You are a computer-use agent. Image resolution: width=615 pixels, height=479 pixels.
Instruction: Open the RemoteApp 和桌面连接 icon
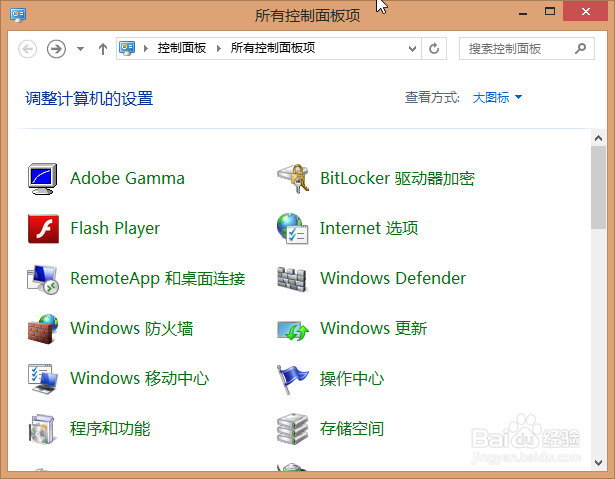43,279
